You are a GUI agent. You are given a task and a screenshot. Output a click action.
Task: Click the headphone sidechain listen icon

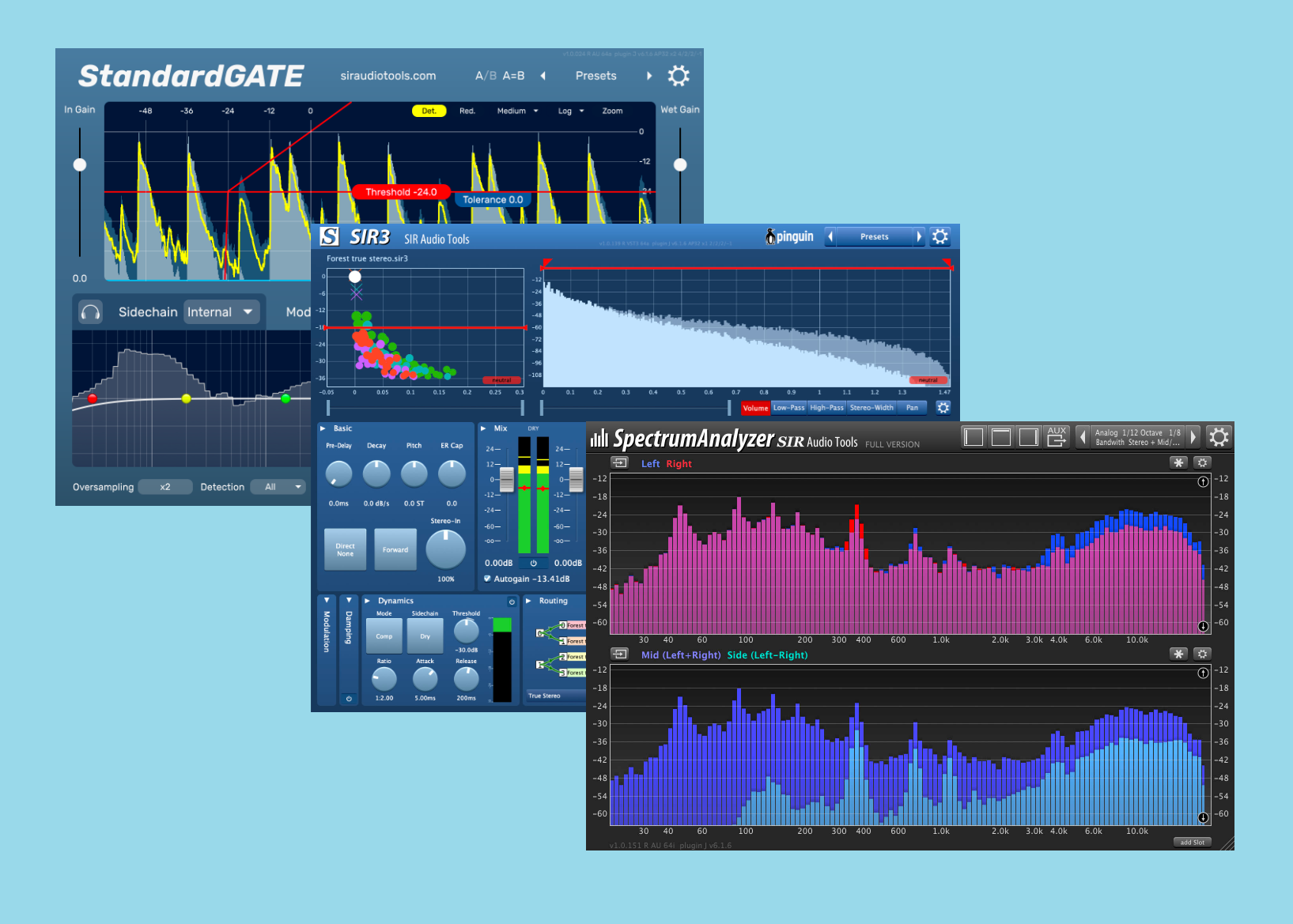click(90, 311)
